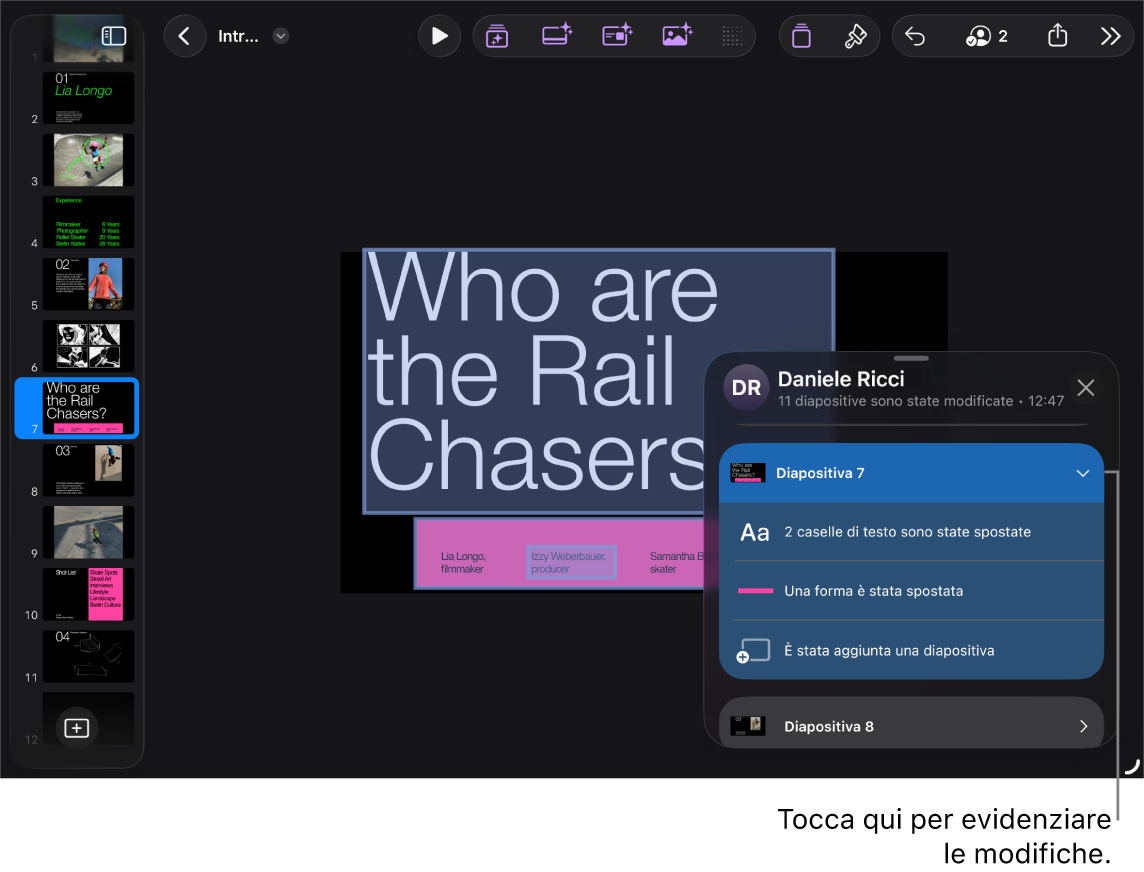The image size is (1144, 872).
Task: Undo the last action
Action: point(915,36)
